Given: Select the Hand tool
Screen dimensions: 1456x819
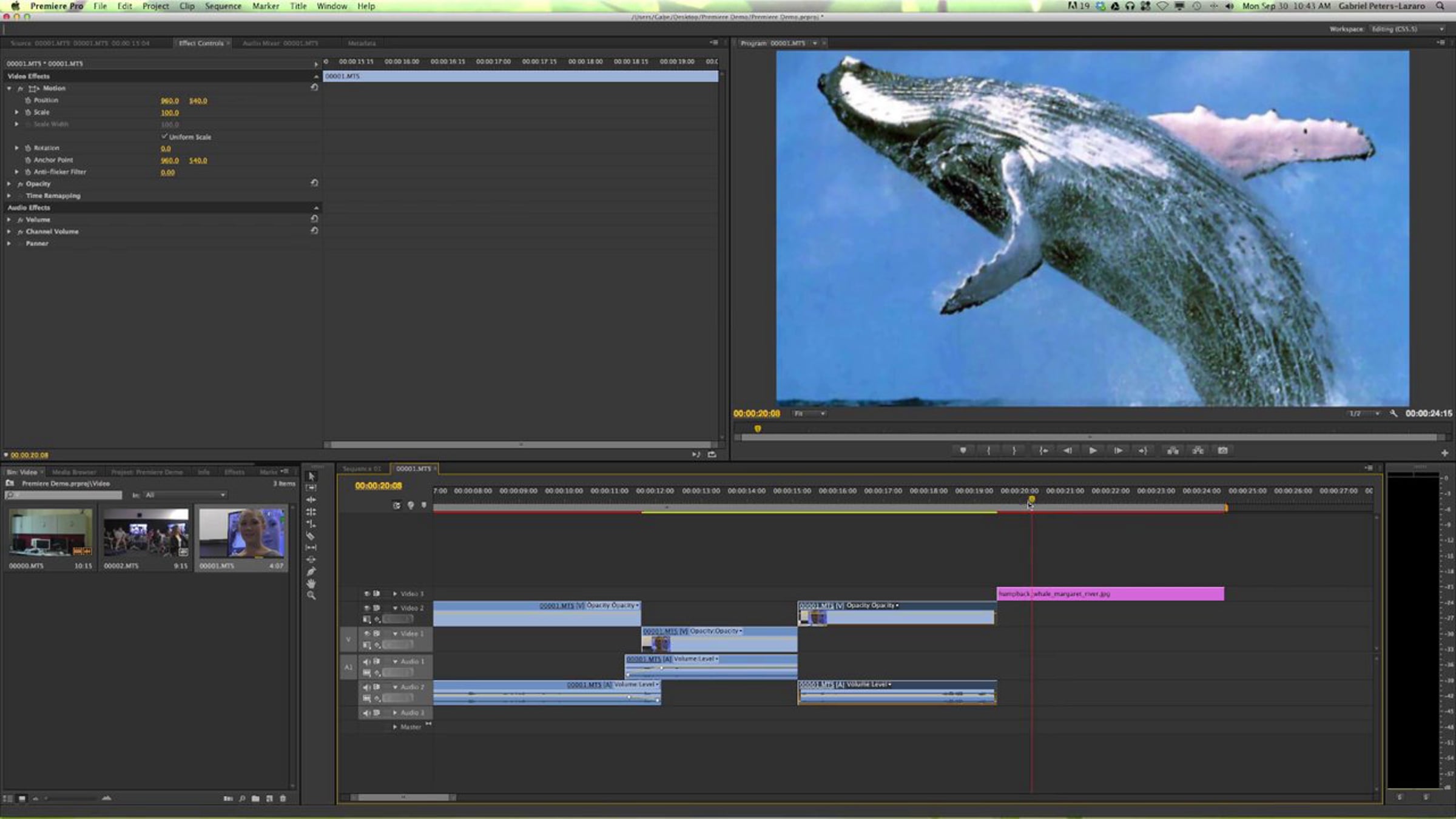Looking at the screenshot, I should [x=311, y=584].
